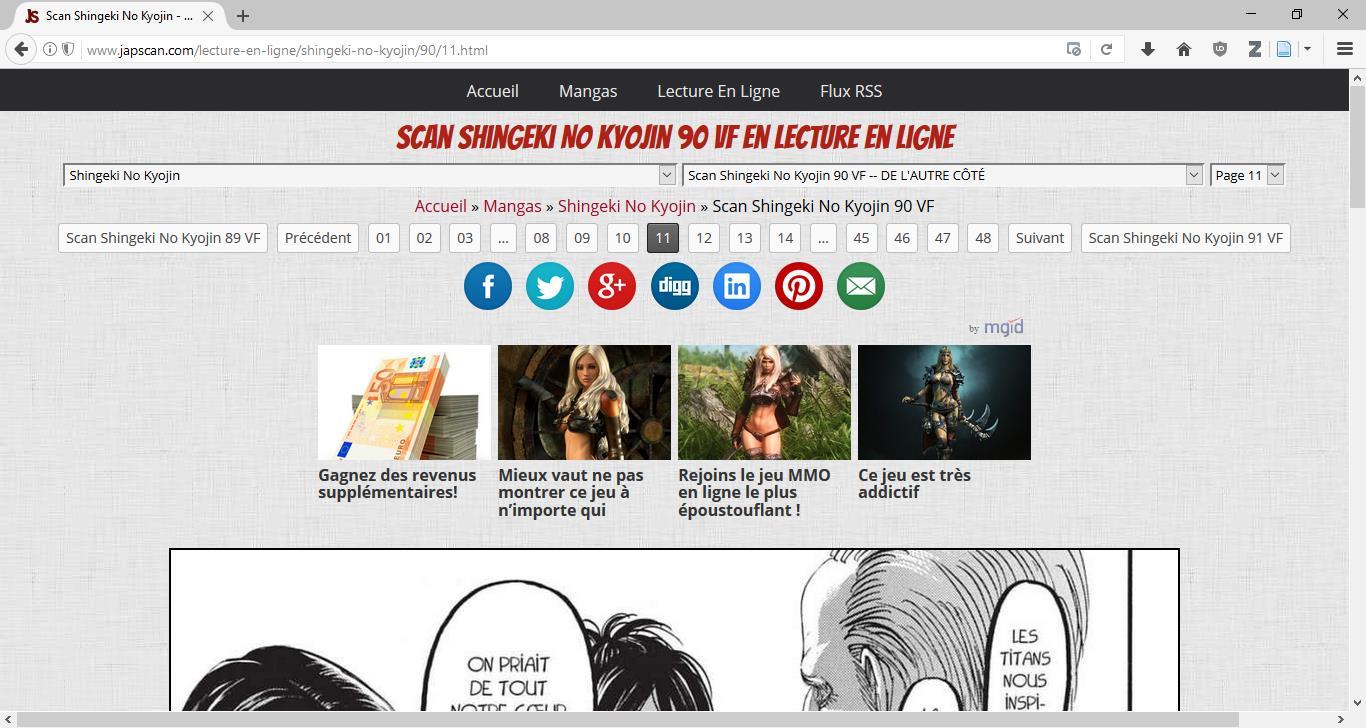Open the euro banknotes ad thumbnail
The height and width of the screenshot is (728, 1366).
coord(404,402)
